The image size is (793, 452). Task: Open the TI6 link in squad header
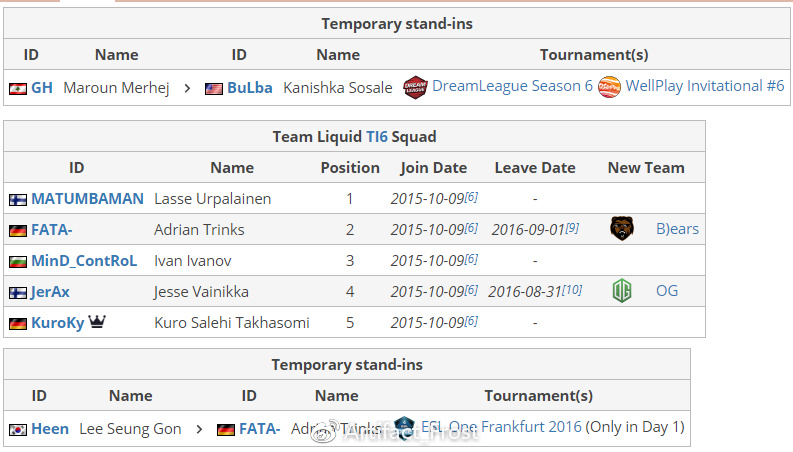pos(376,136)
